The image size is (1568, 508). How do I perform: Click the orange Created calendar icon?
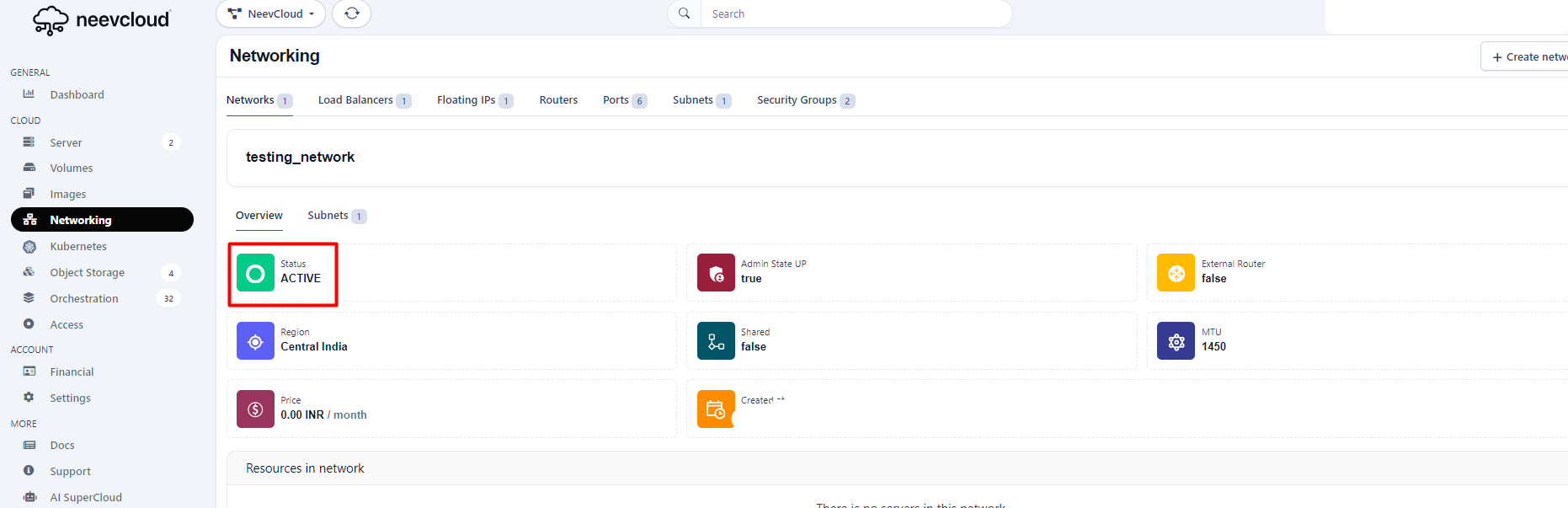pyautogui.click(x=716, y=409)
